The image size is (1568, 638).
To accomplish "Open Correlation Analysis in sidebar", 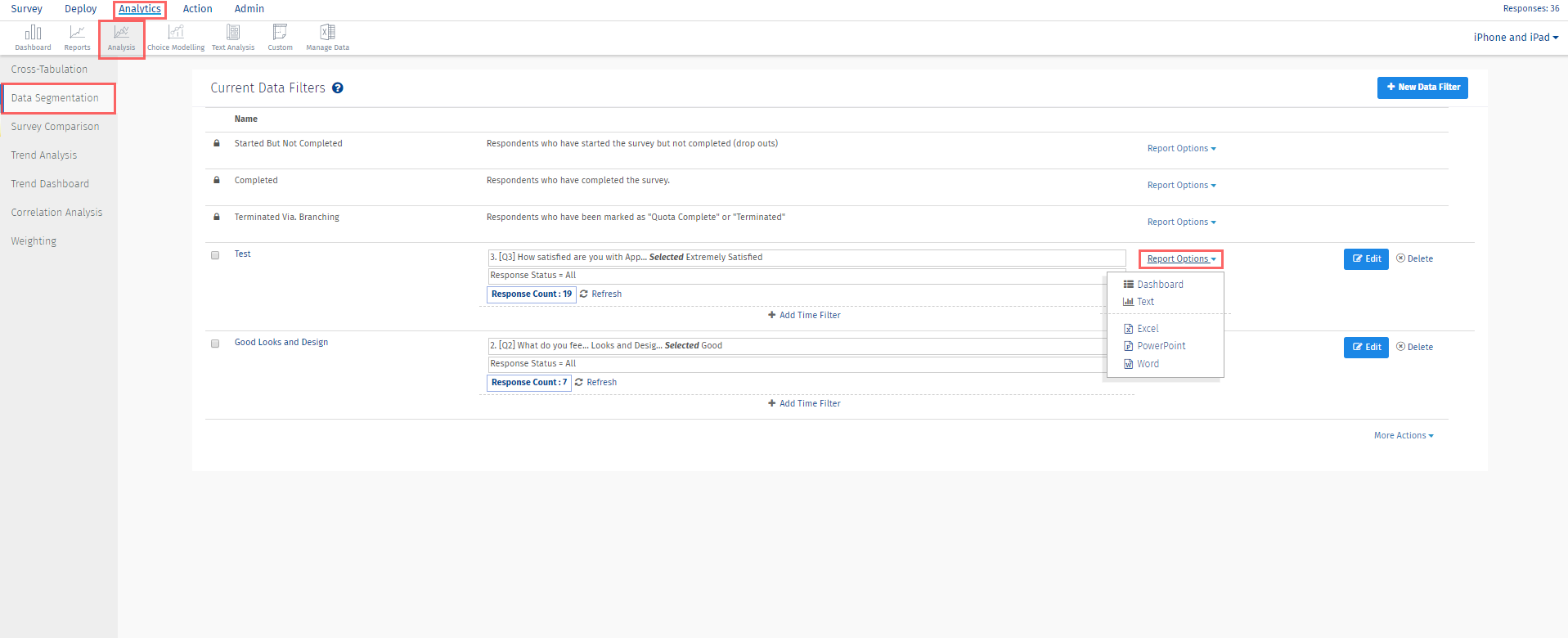I will click(x=58, y=213).
